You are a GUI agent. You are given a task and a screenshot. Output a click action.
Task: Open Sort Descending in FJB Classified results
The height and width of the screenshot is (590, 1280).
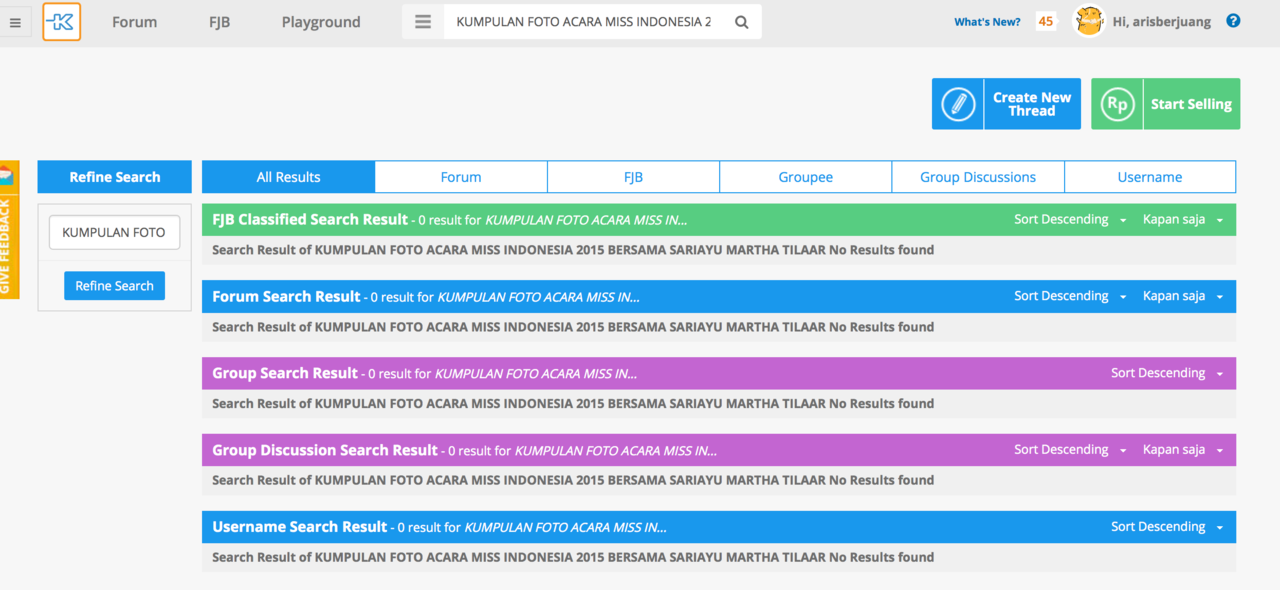(x=1070, y=220)
